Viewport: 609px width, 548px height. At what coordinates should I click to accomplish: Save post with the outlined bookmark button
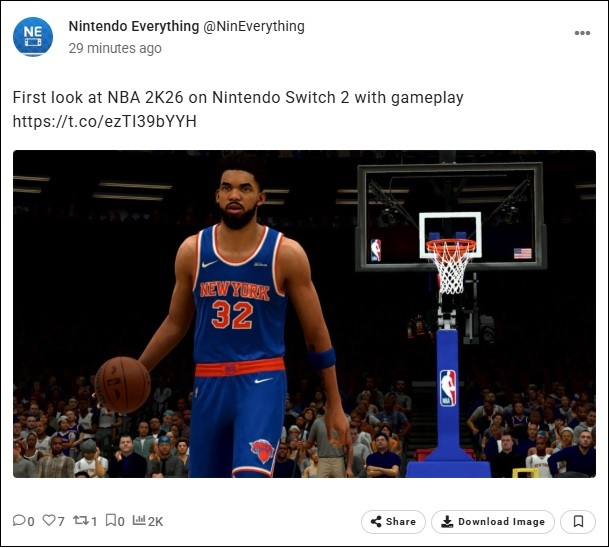pos(578,521)
